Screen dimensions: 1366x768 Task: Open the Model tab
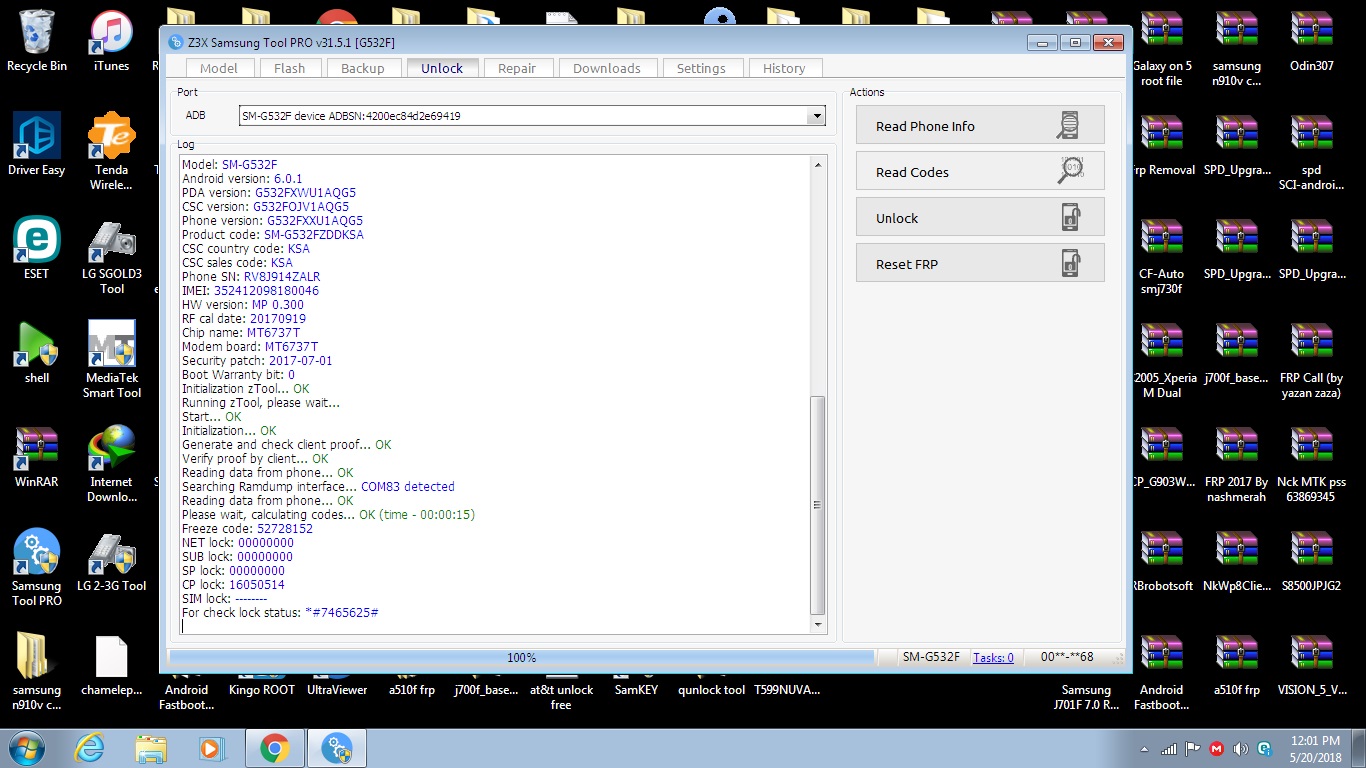(219, 68)
